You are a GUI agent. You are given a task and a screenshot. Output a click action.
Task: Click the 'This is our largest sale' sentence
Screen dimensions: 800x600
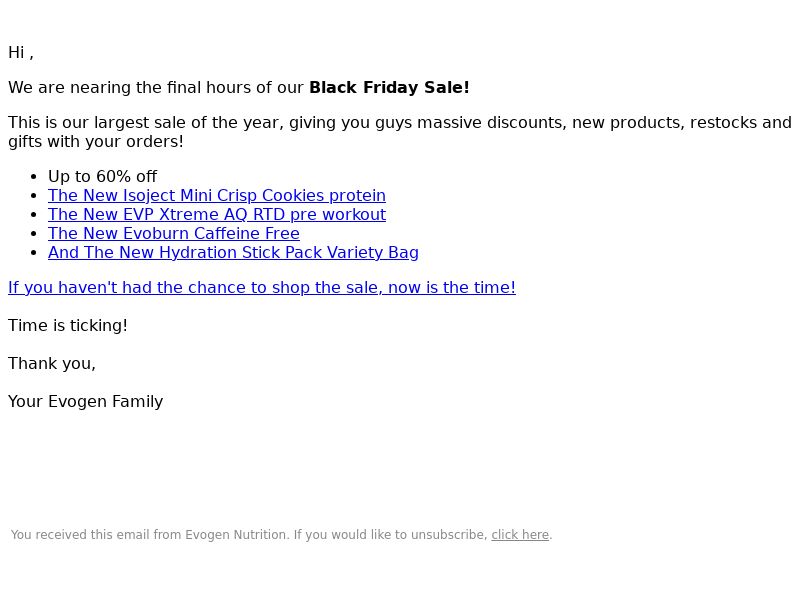click(x=399, y=122)
